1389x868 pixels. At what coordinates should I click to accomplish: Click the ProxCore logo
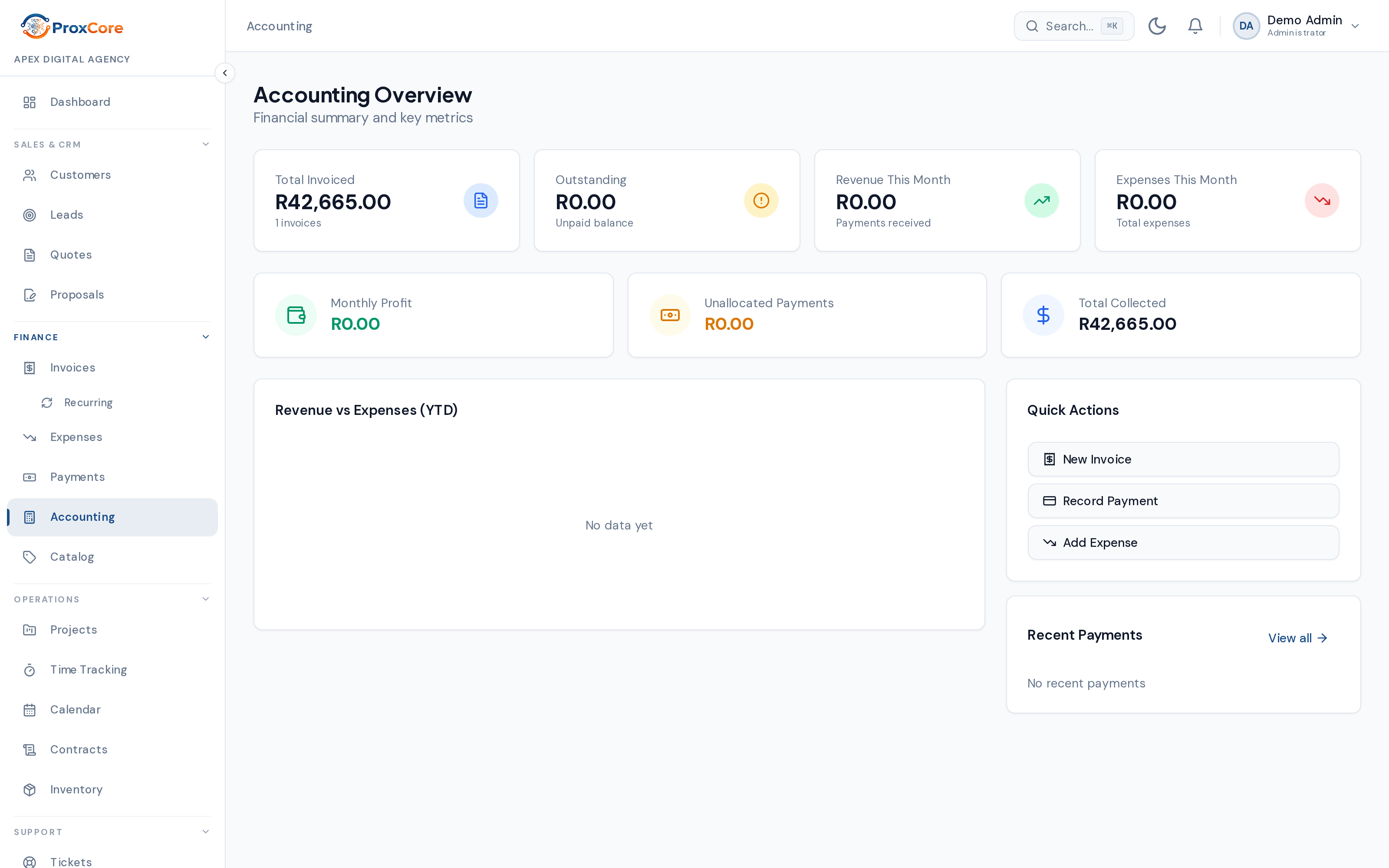[72, 26]
